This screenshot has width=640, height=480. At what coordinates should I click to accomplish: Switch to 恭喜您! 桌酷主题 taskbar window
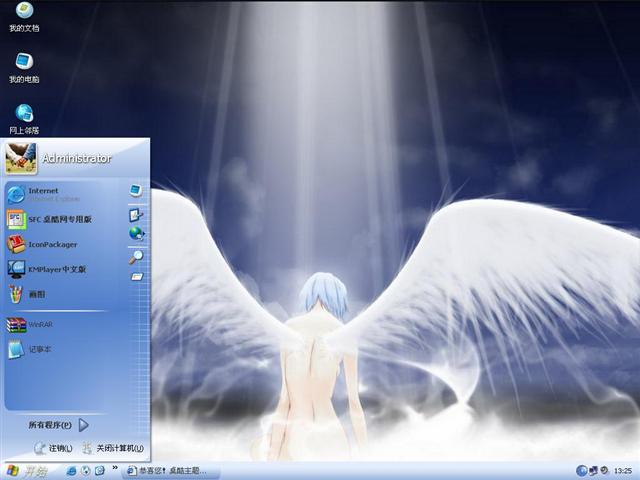[x=165, y=470]
